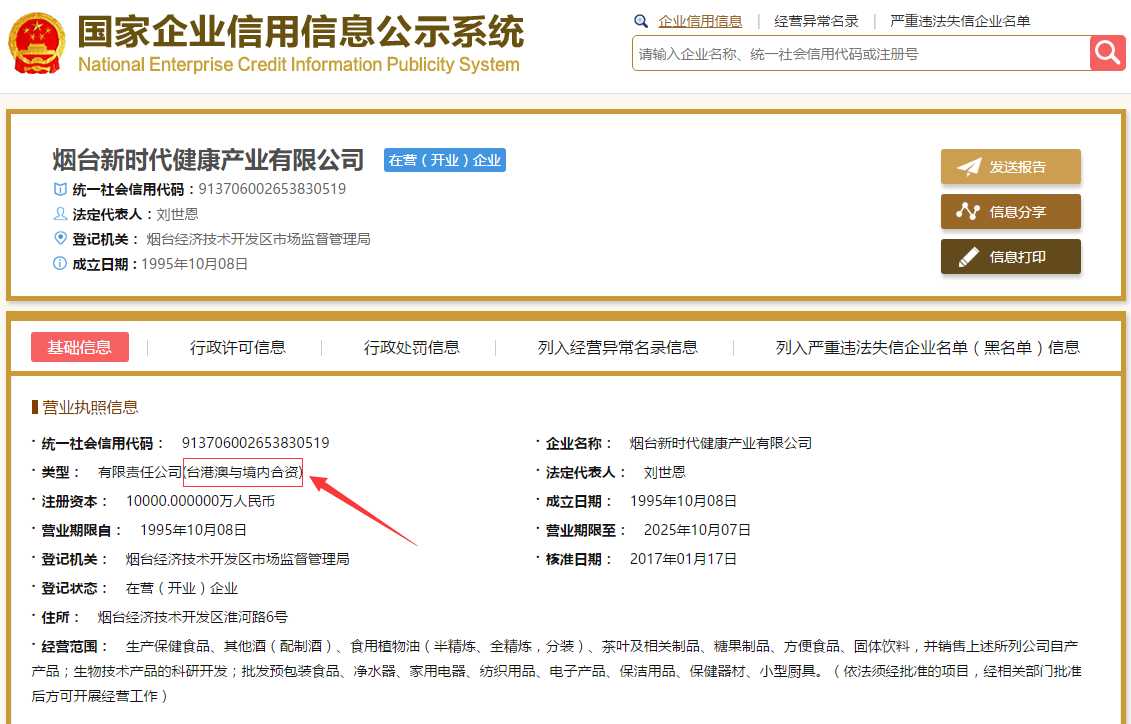Click 刘世恩 in the license info table
1131x724 pixels.
tap(664, 472)
